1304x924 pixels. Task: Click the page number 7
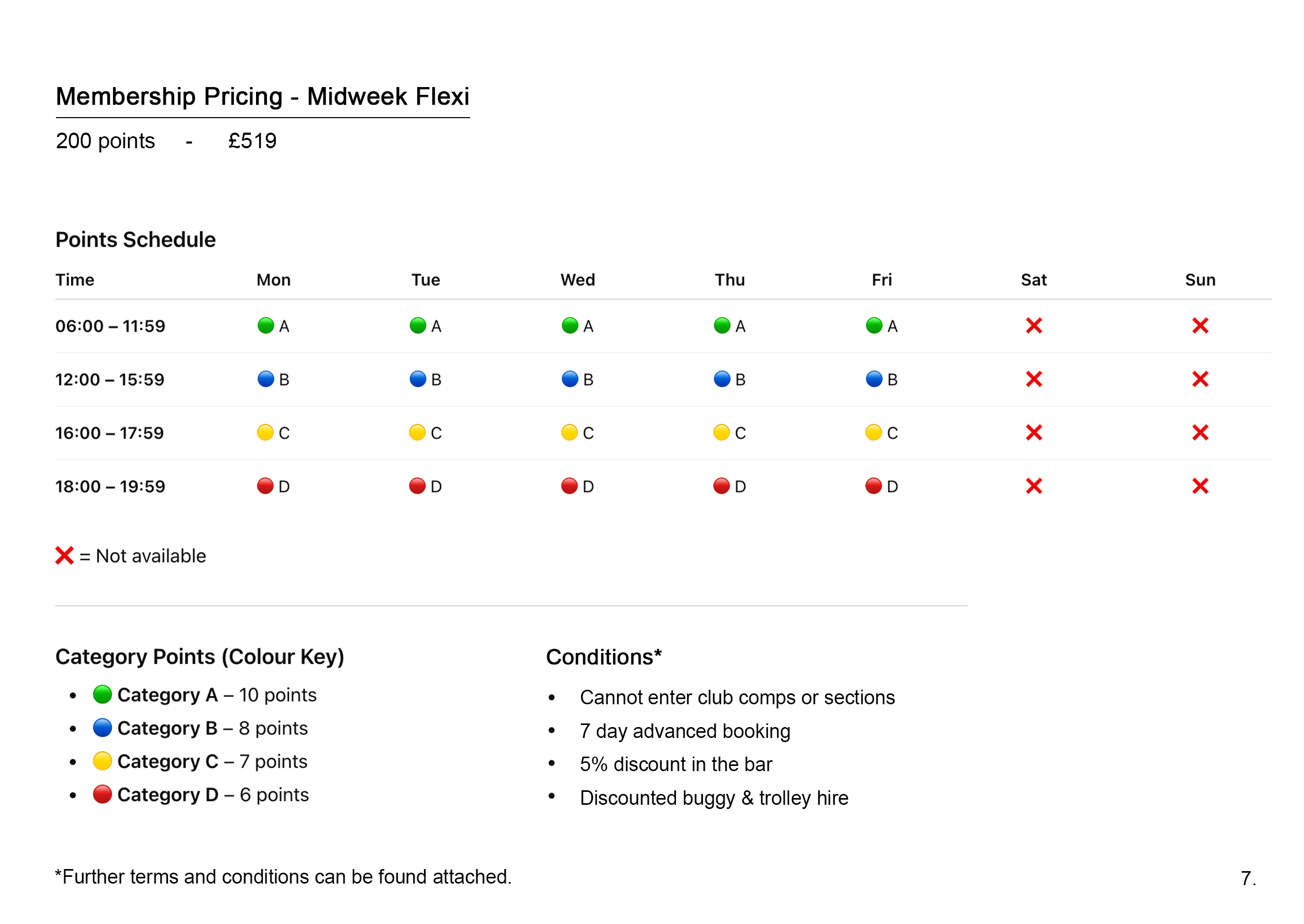point(1248,878)
